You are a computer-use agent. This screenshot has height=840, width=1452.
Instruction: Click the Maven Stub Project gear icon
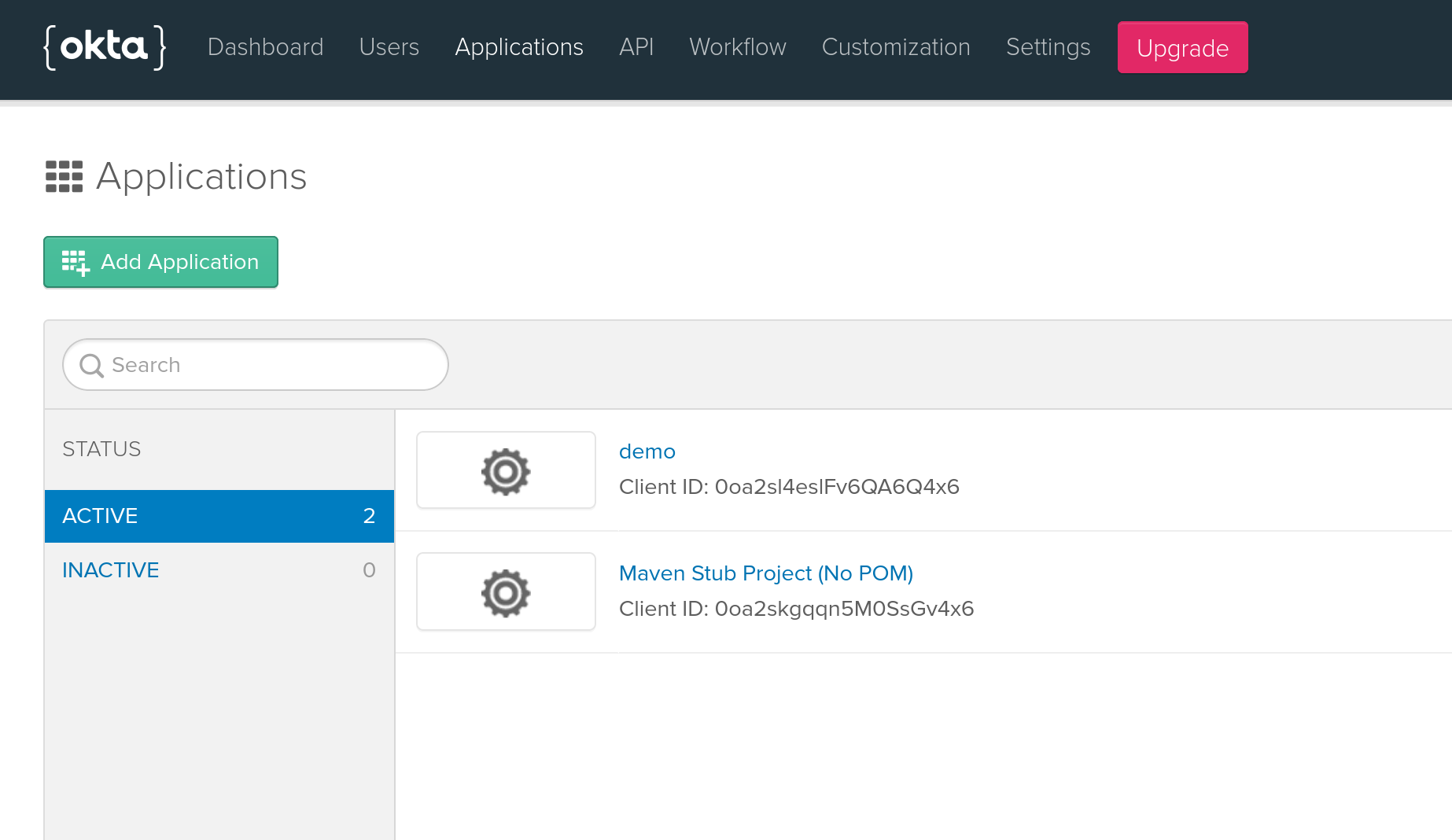506,592
